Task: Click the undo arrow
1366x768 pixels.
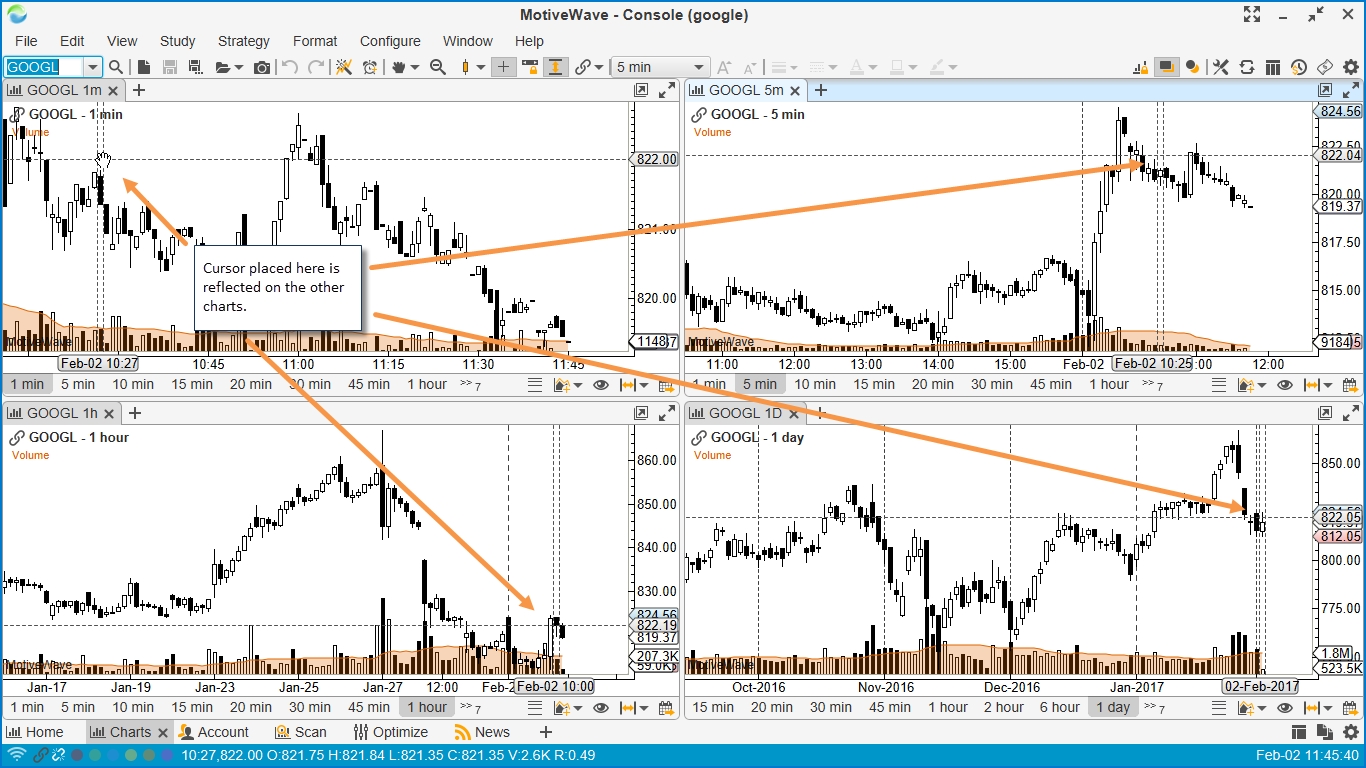Action: point(290,67)
